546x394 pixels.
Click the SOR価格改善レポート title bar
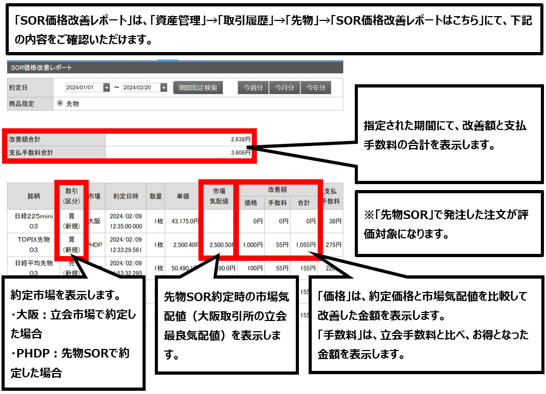(175, 67)
